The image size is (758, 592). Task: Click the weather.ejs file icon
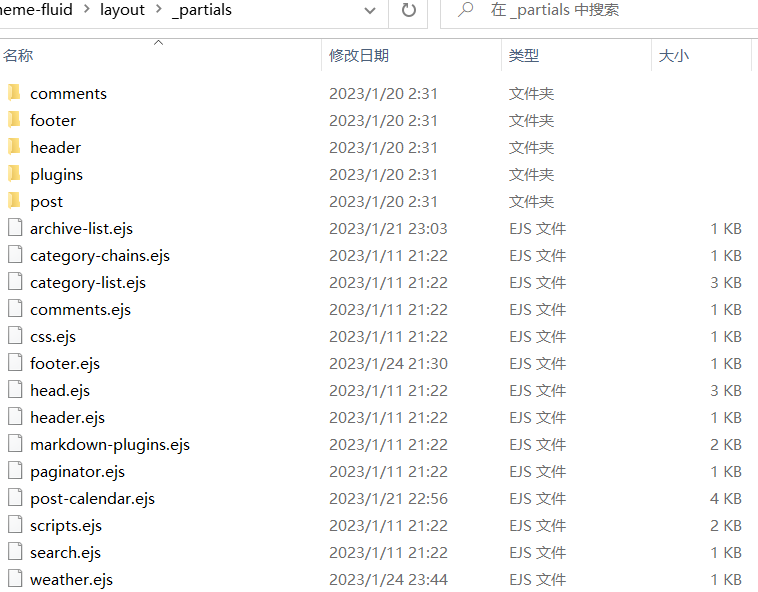pyautogui.click(x=14, y=579)
